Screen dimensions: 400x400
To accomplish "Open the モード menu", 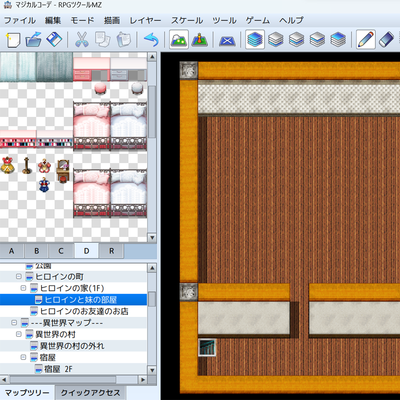I will 82,20.
